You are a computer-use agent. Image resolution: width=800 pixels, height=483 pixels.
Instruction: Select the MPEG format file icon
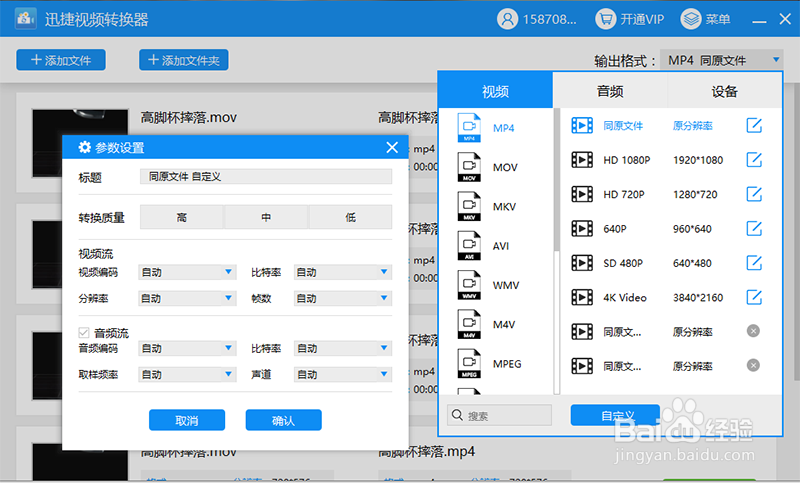469,363
